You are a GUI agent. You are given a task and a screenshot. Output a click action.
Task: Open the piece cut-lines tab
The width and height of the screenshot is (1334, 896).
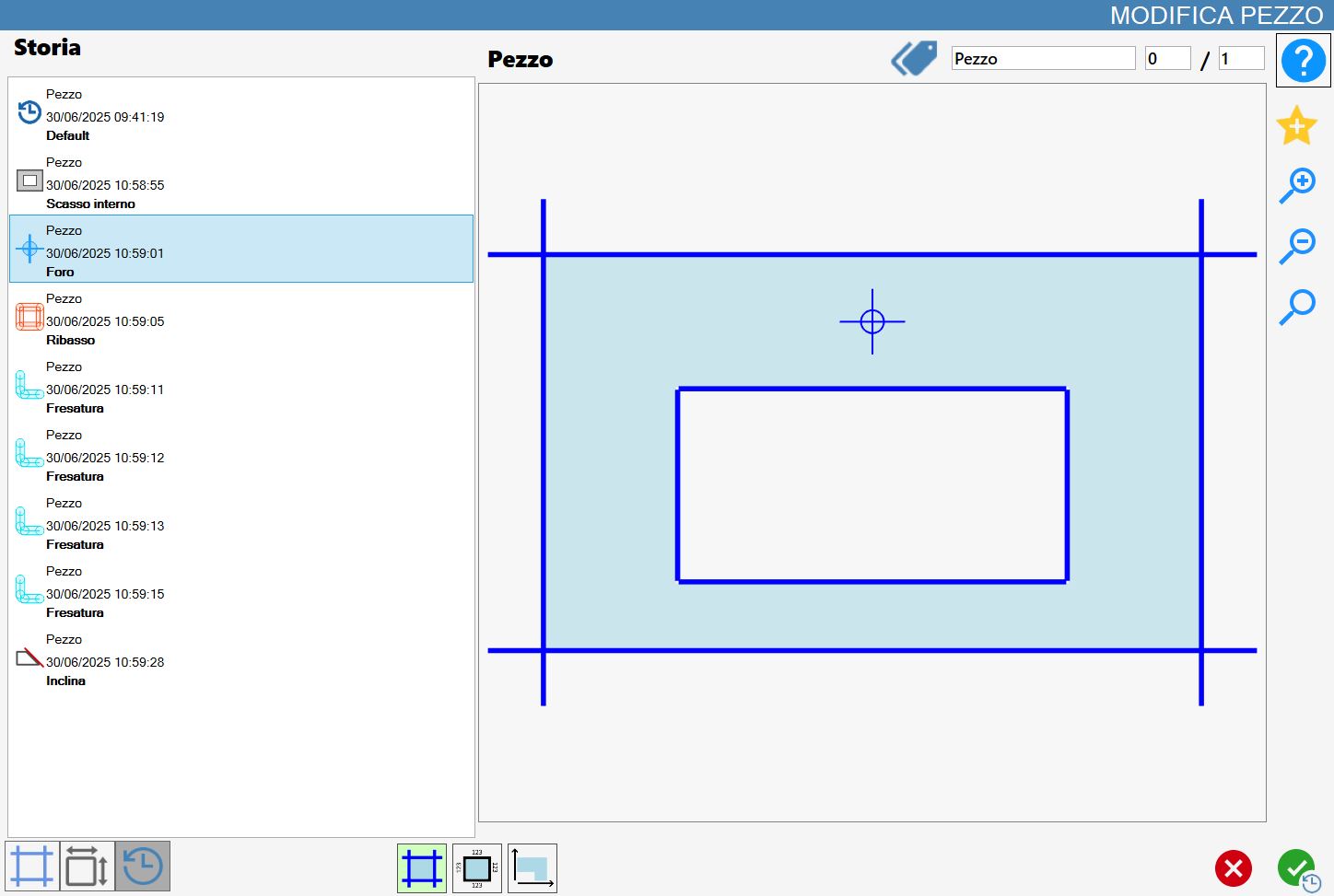32,866
